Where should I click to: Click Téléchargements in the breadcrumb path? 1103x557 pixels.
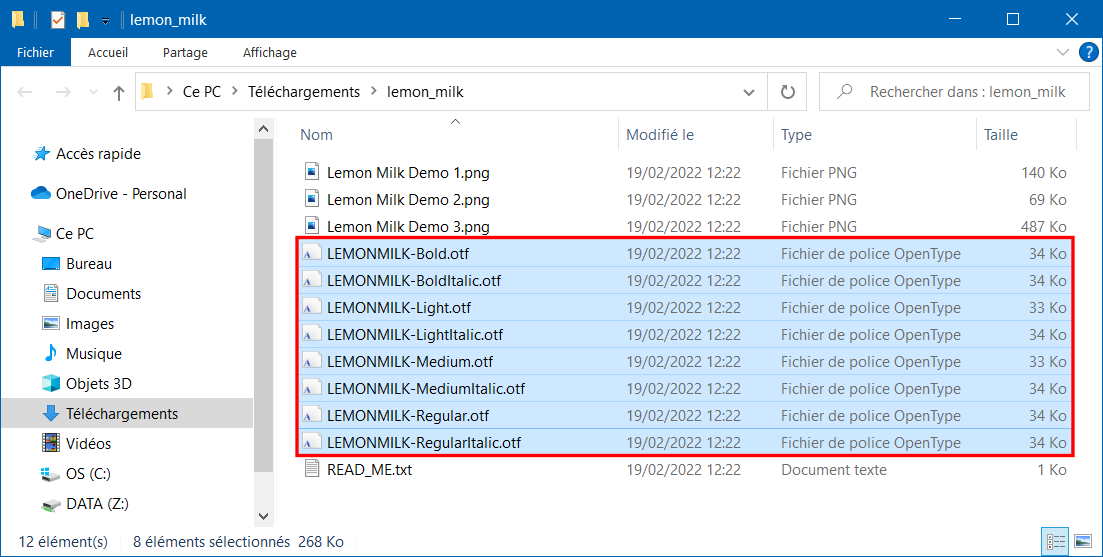point(304,92)
